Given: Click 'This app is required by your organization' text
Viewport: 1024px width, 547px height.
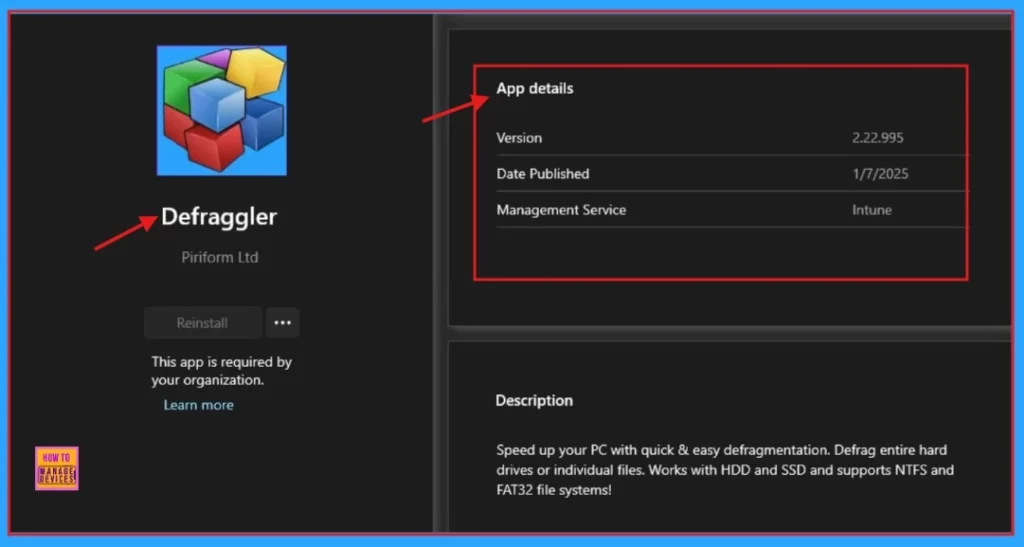Looking at the screenshot, I should pos(221,371).
